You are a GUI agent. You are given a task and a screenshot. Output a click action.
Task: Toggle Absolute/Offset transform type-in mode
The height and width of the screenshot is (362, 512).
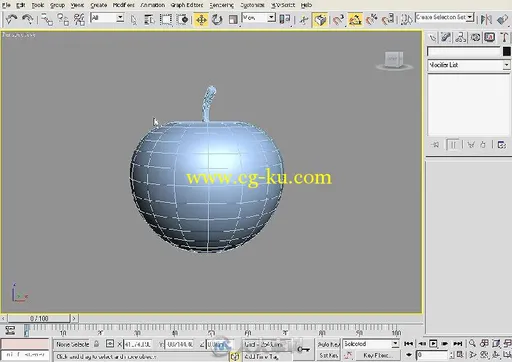110,344
